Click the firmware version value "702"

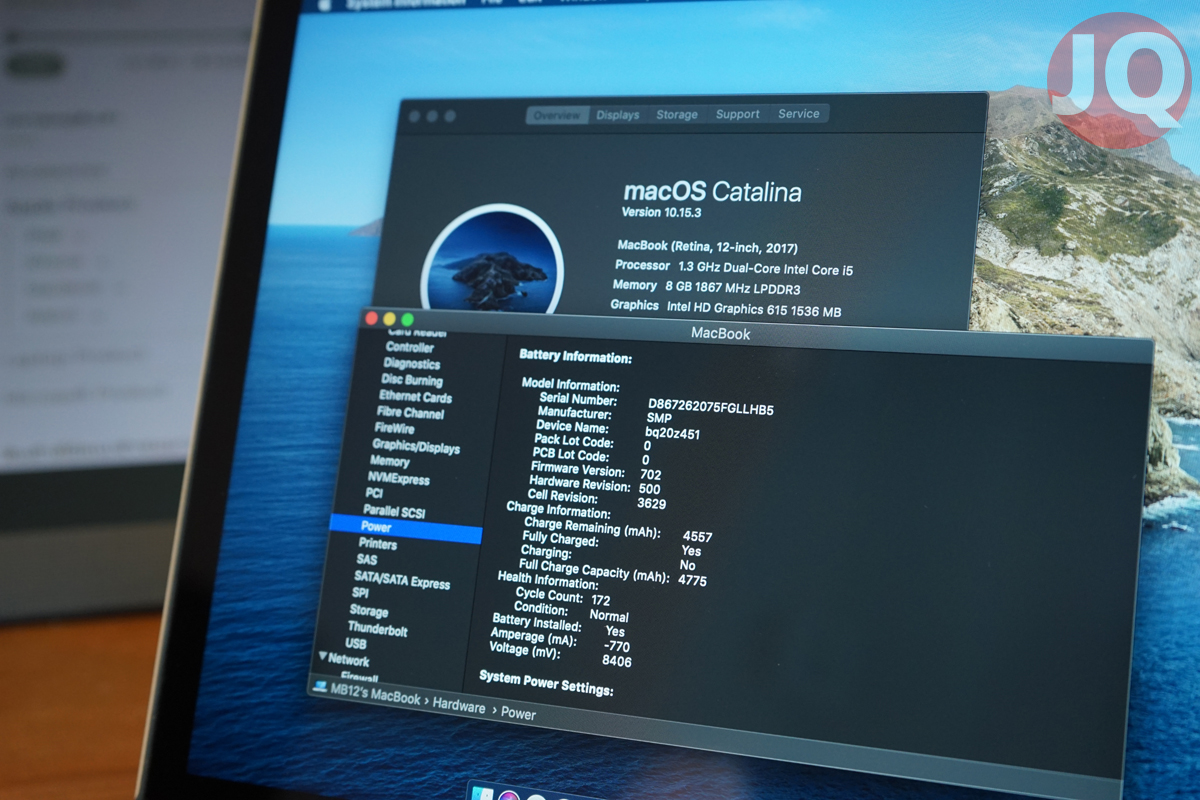coord(651,475)
